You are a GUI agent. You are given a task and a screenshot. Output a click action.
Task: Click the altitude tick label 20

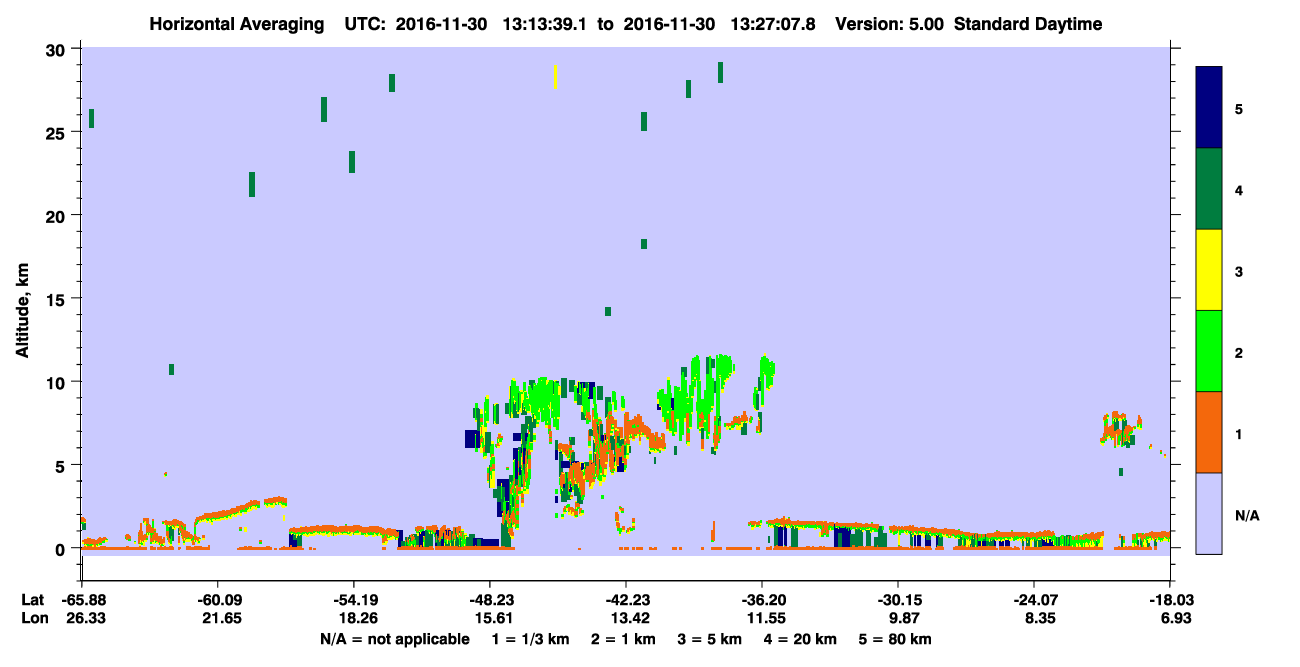click(x=58, y=215)
